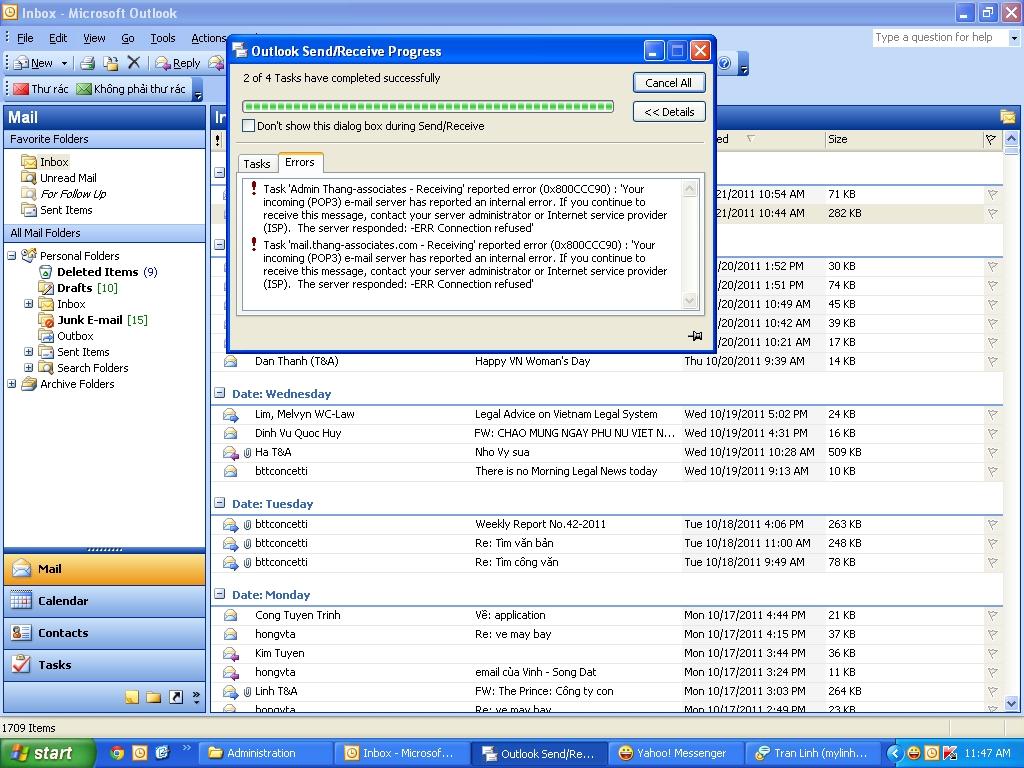Flag the Lim, Melvyn WC-Law message
This screenshot has width=1024, height=768.
[x=992, y=414]
